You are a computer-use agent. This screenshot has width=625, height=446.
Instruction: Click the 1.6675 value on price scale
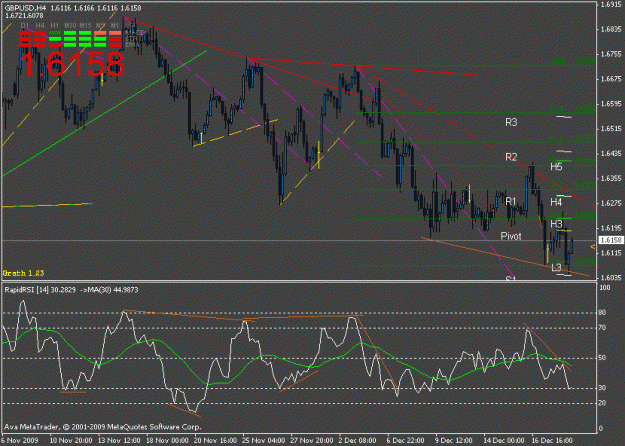(611, 79)
